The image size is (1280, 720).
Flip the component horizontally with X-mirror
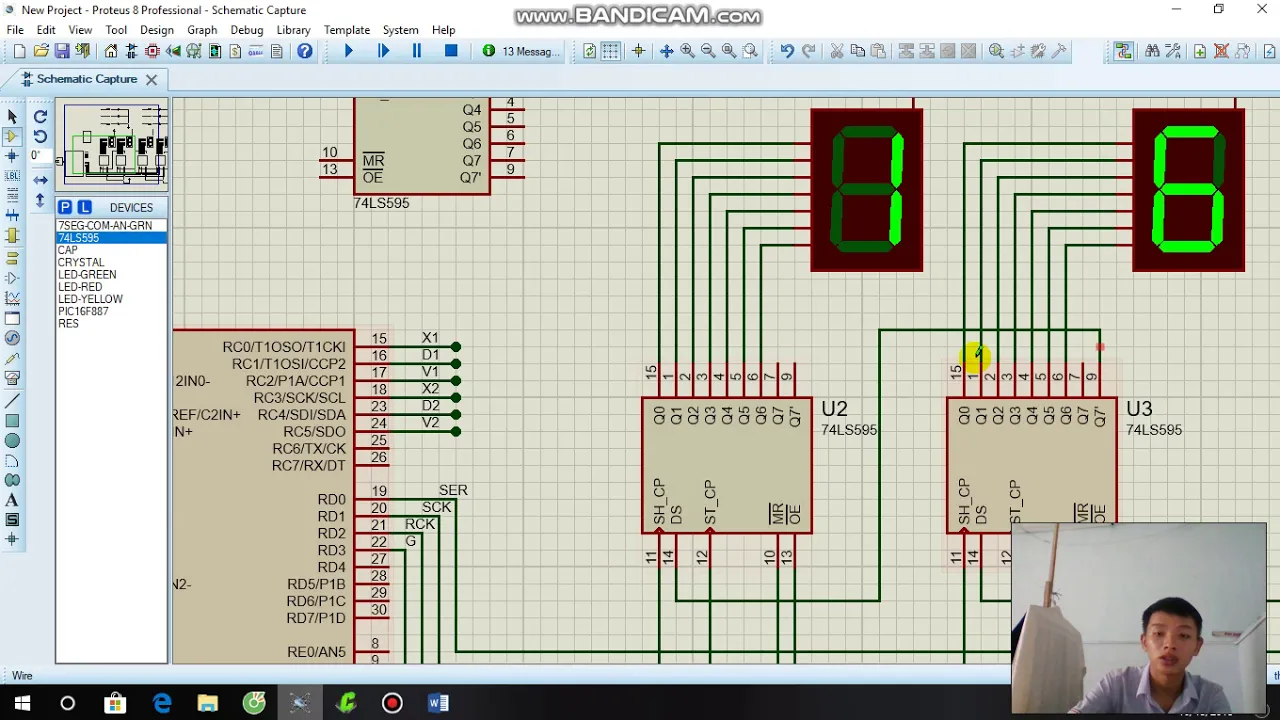[40, 180]
